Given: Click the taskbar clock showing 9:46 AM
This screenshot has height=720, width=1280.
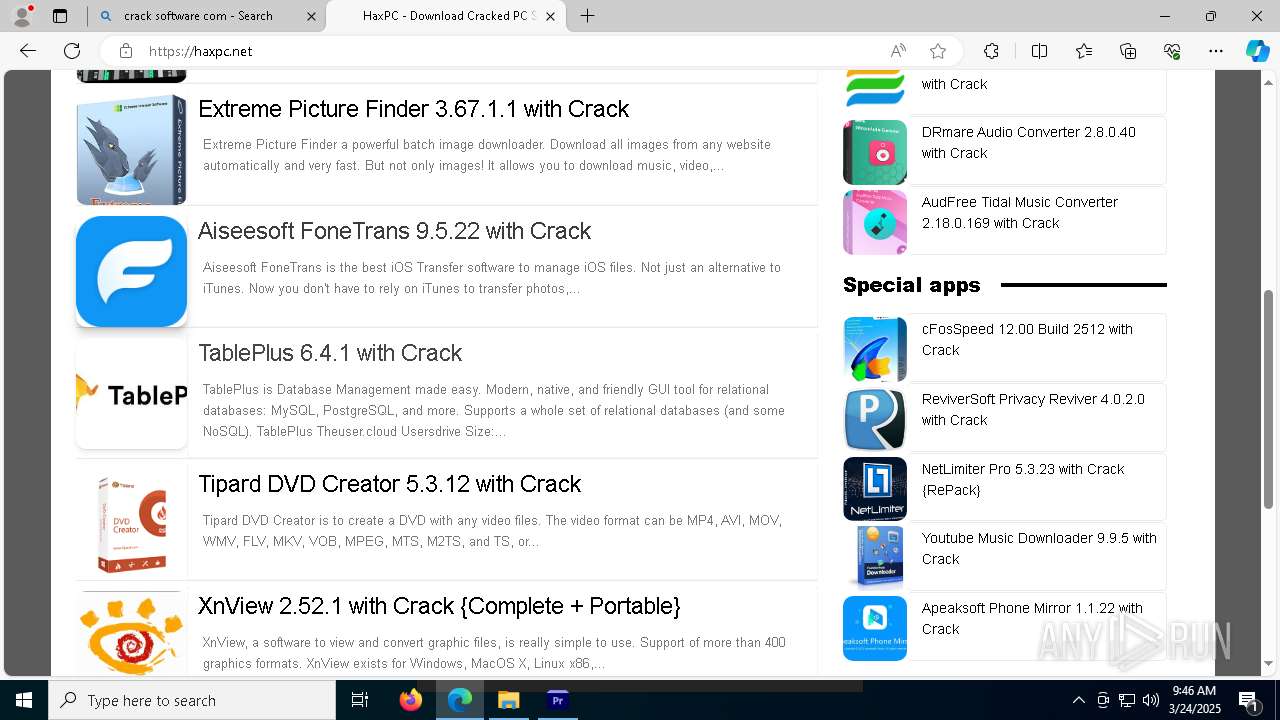Looking at the screenshot, I should [1194, 700].
